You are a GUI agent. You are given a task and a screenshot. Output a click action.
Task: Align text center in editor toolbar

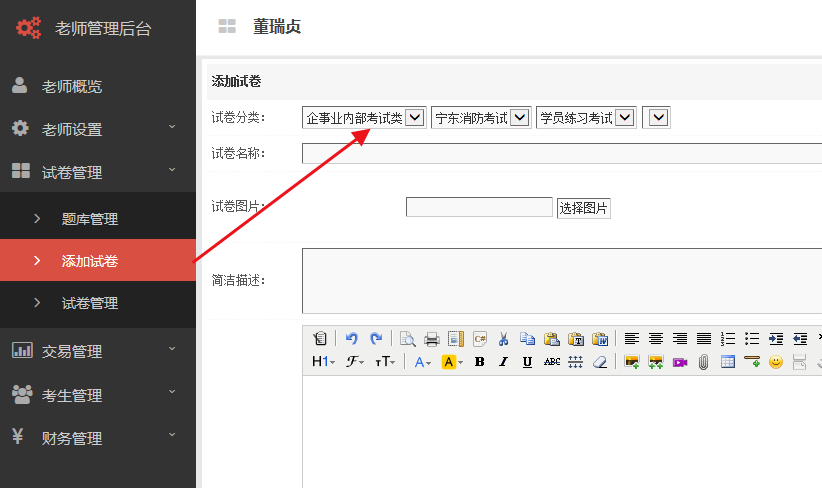point(656,339)
